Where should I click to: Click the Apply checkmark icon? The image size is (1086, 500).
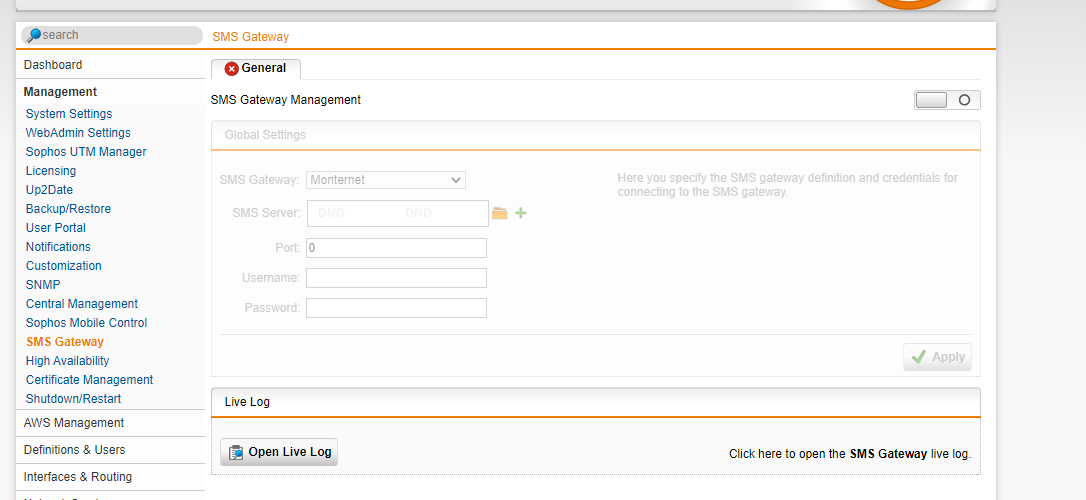pyautogui.click(x=919, y=357)
